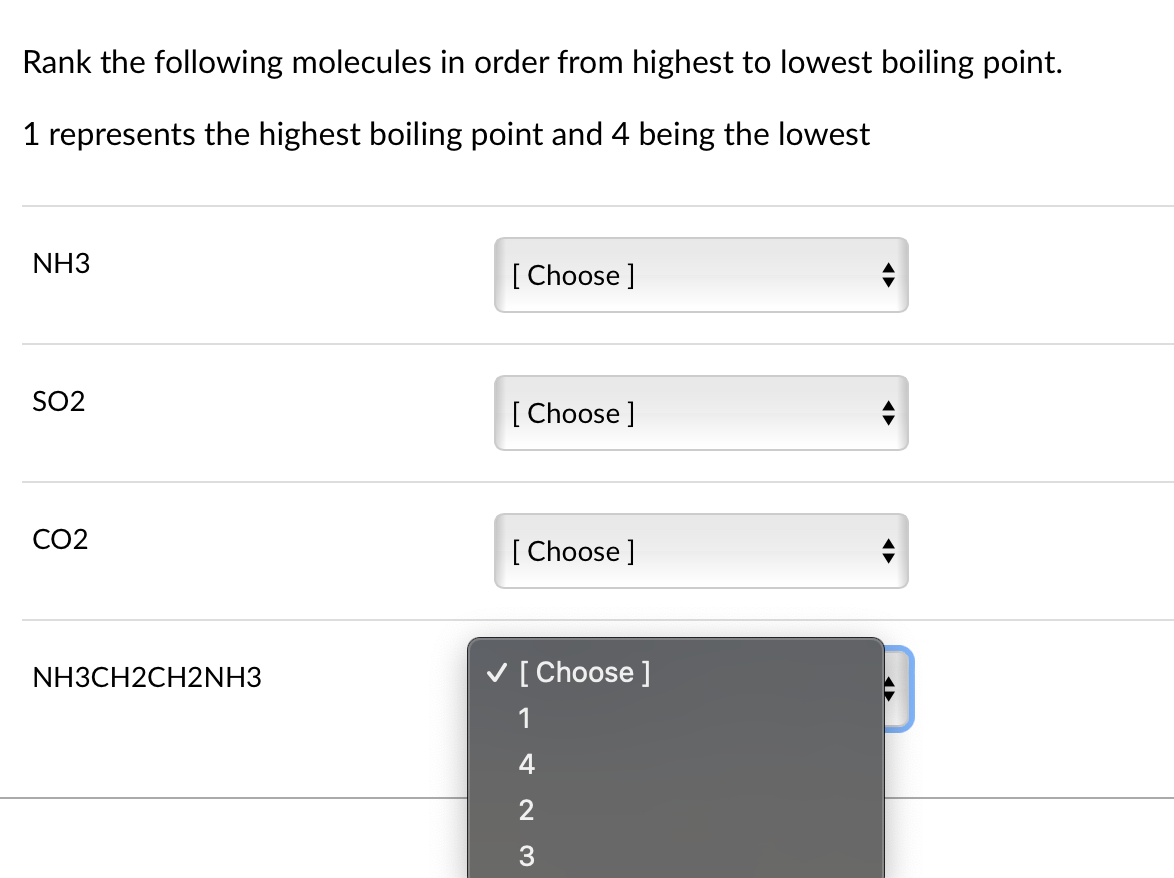Image resolution: width=1174 pixels, height=878 pixels.
Task: Select option 1 for NH3CH2CH2NH3
Action: (x=524, y=718)
